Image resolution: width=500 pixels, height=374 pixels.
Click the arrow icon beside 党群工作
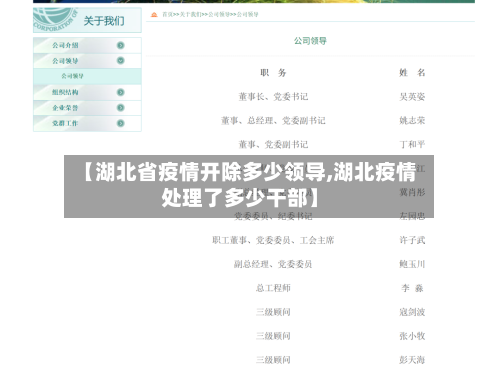(121, 123)
